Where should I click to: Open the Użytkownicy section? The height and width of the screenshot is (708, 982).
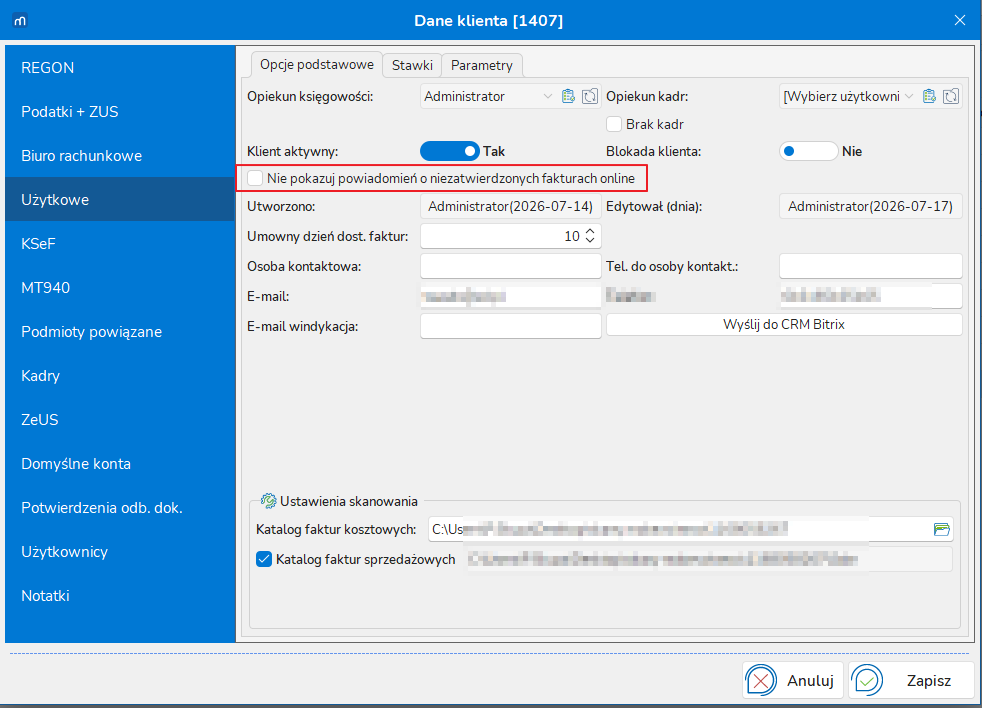[120, 551]
